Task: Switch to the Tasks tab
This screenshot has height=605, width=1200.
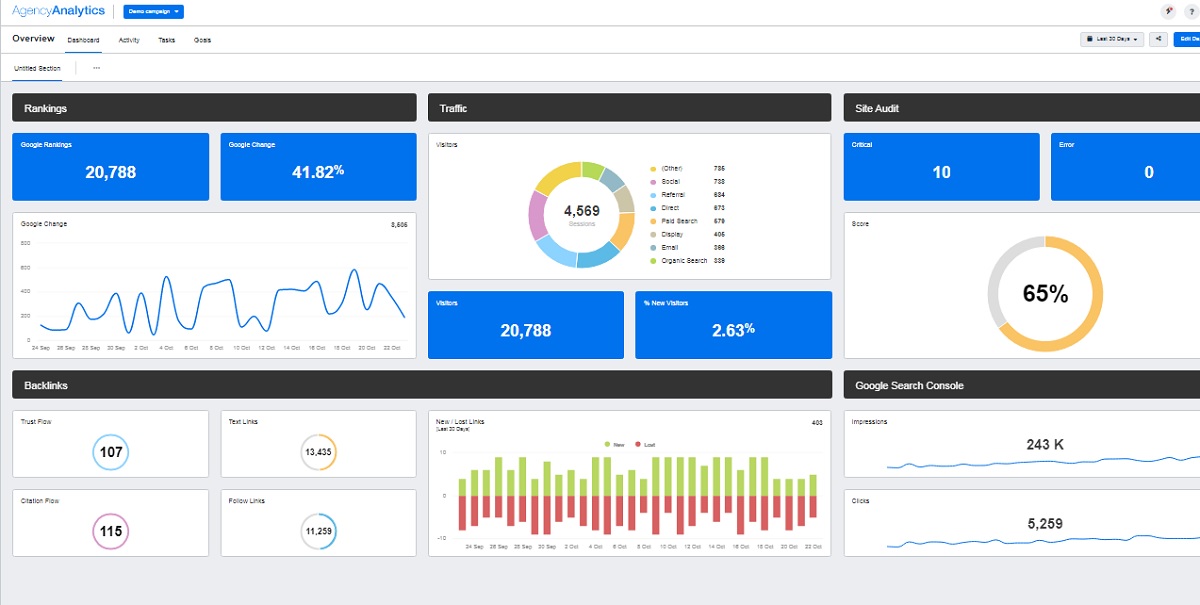Action: [x=167, y=40]
